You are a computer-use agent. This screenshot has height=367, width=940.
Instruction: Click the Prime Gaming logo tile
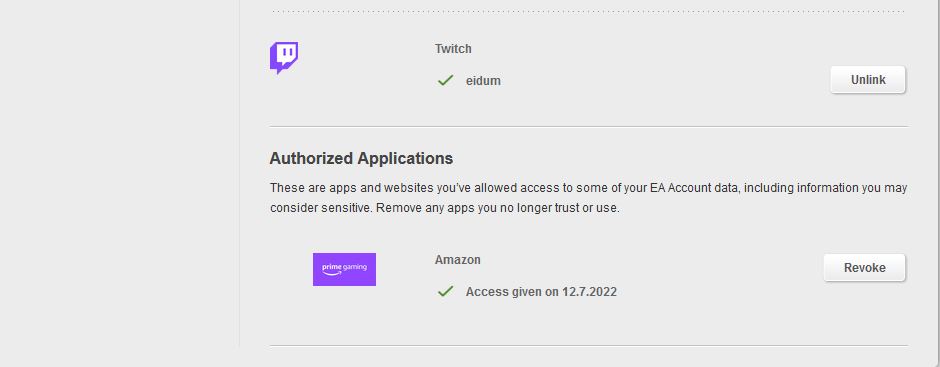point(344,269)
